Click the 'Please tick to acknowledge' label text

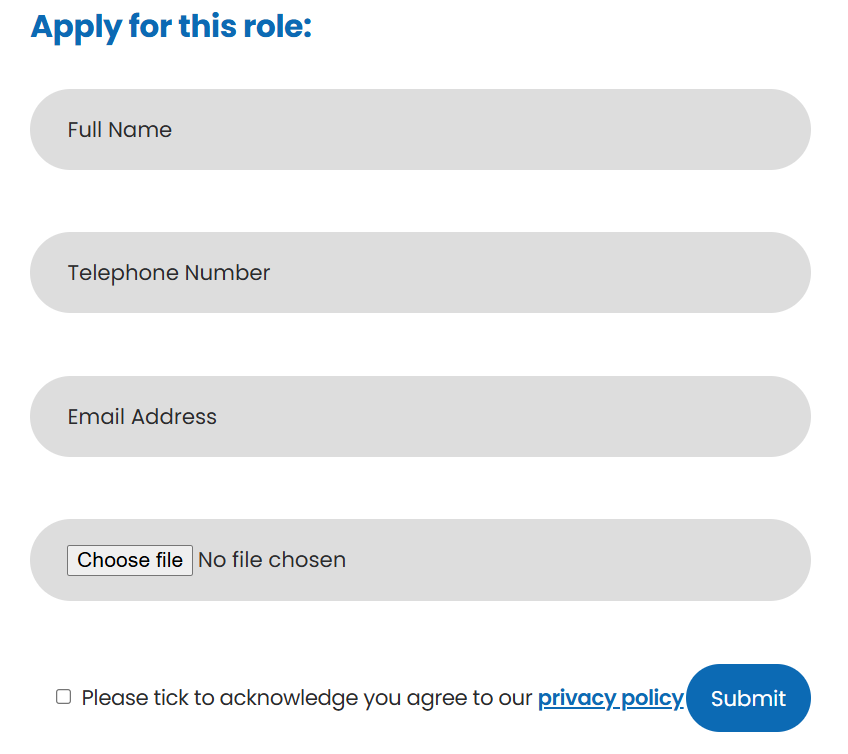(306, 698)
